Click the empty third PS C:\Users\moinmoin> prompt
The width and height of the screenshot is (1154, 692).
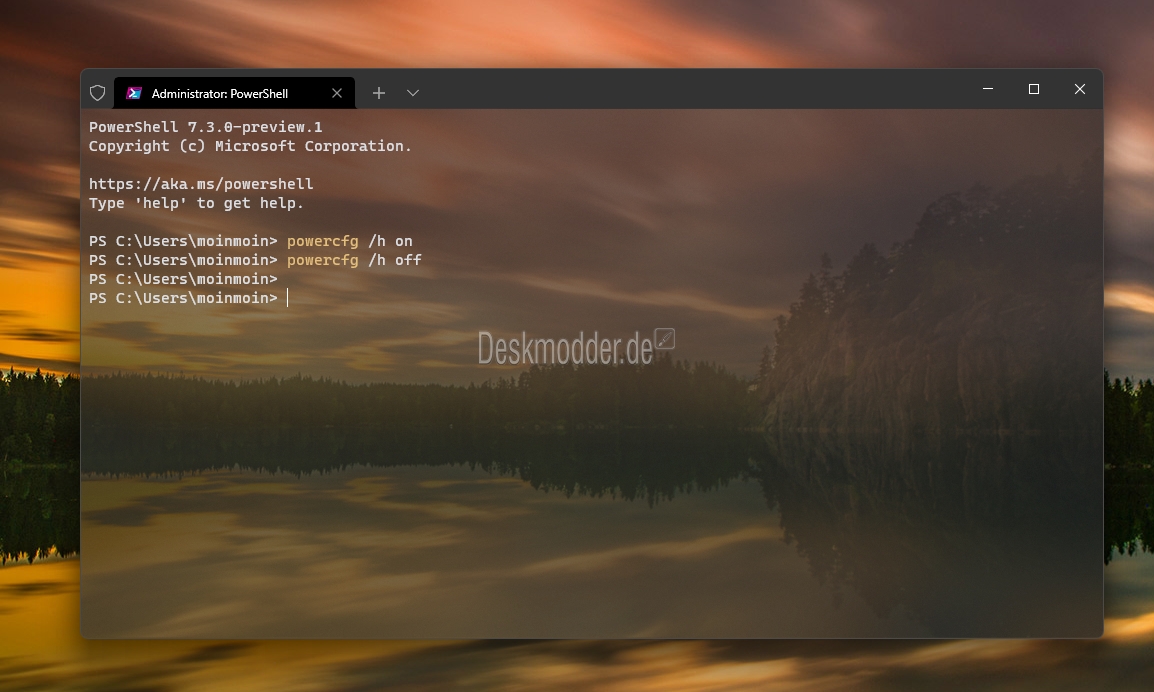(x=183, y=280)
